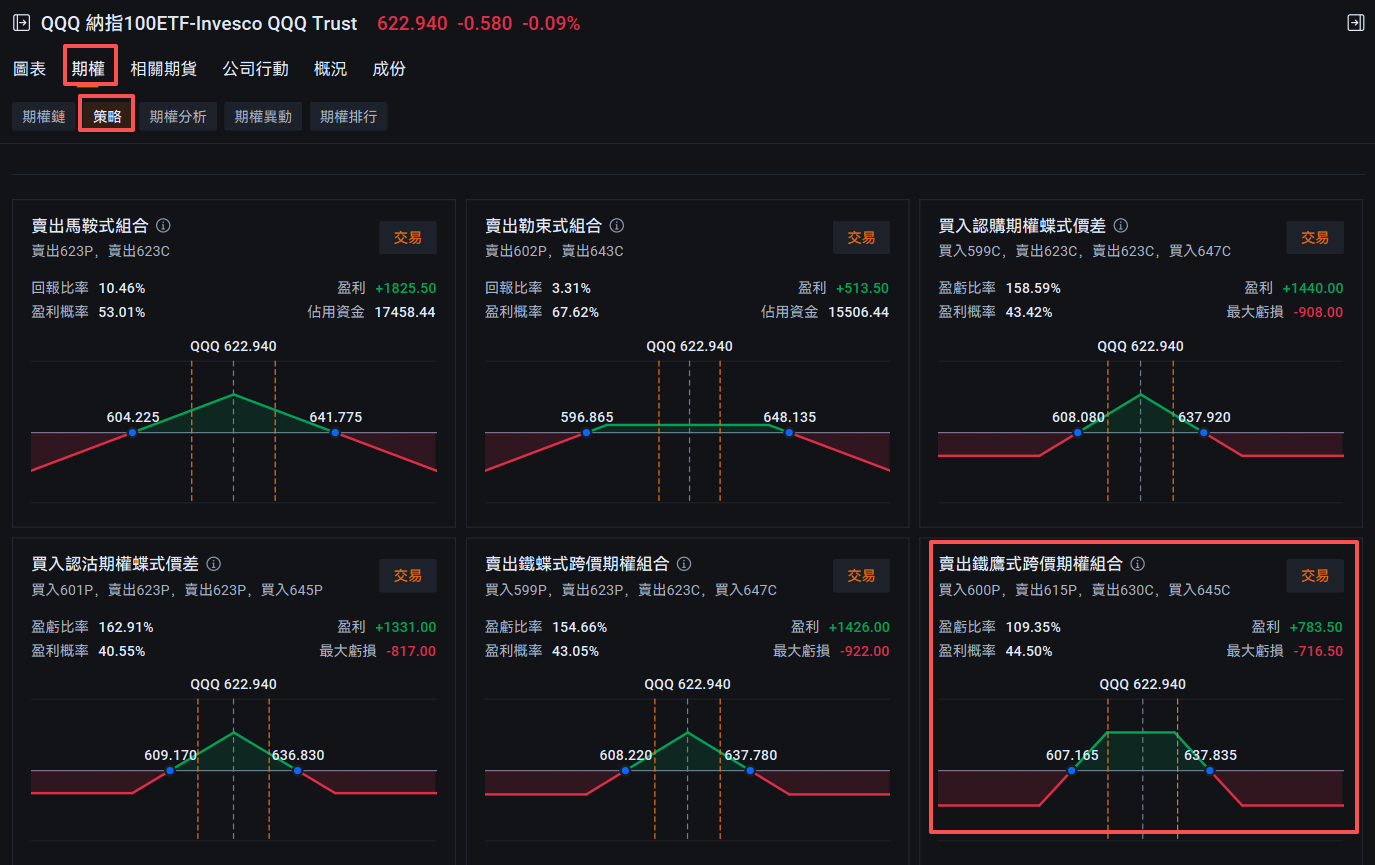1375x865 pixels.
Task: Open the 期權排行 sub-tab
Action: coord(348,117)
